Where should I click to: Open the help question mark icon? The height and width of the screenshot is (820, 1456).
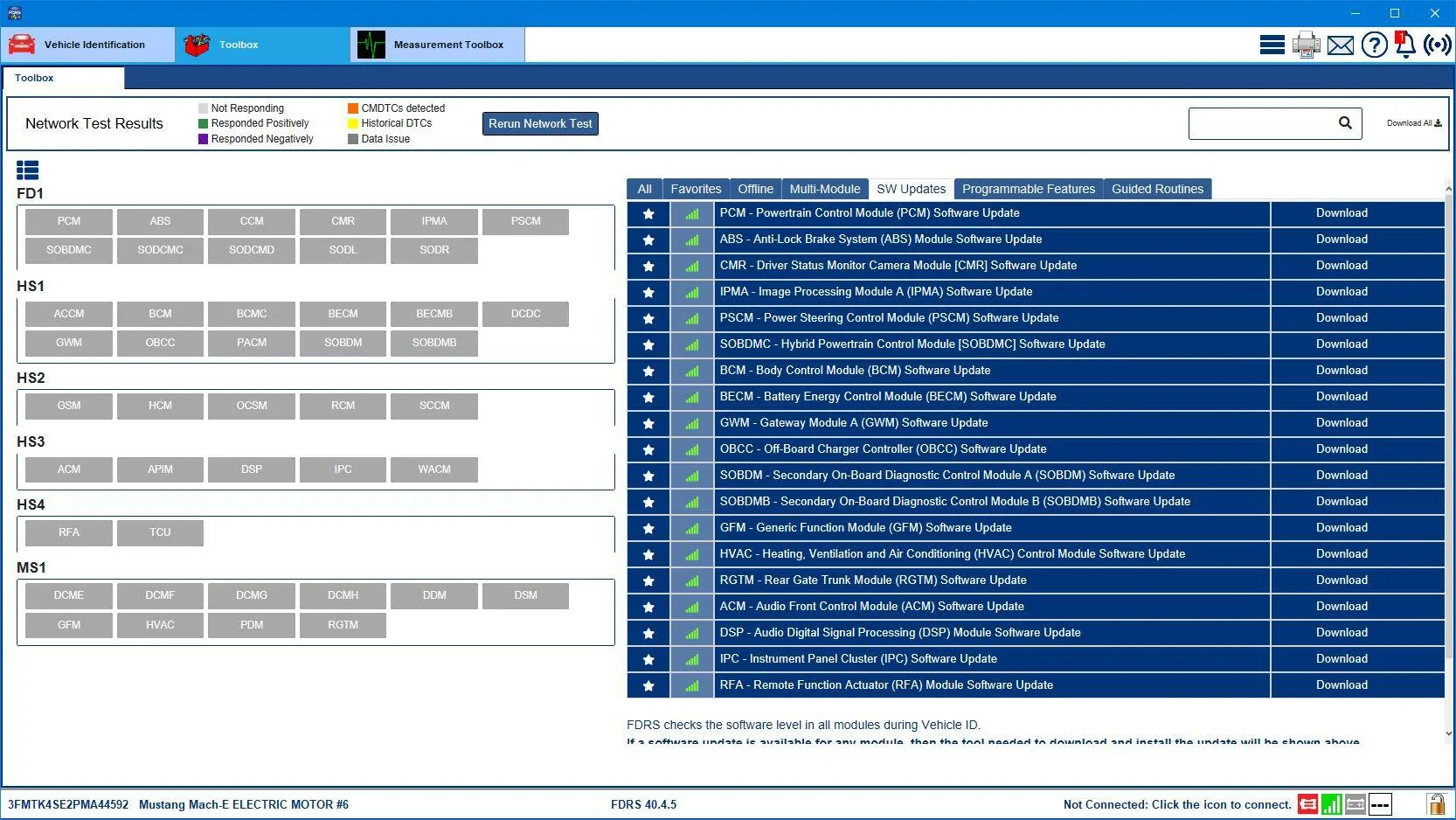click(1374, 45)
